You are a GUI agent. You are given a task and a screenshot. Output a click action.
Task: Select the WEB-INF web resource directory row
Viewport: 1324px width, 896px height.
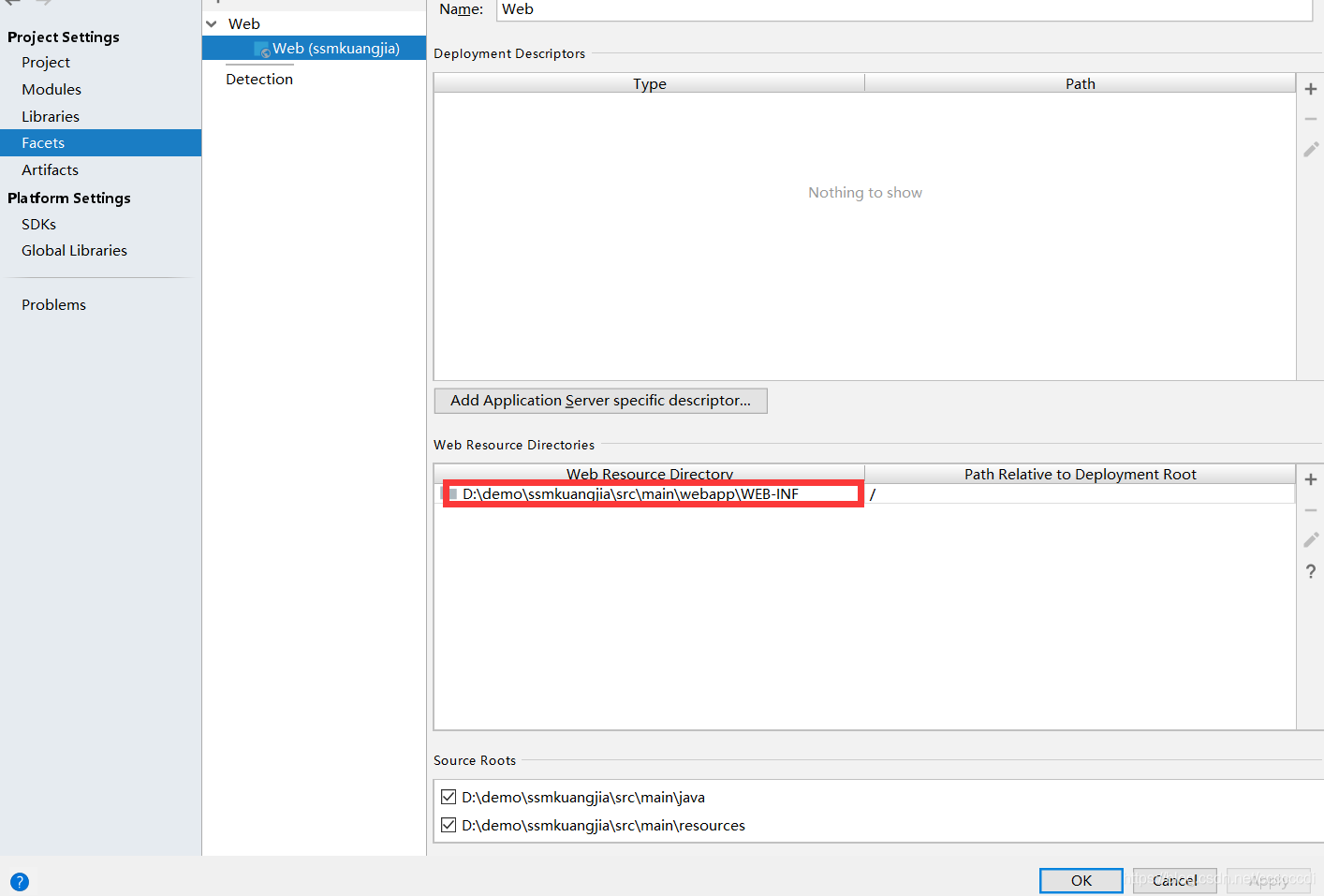coord(649,494)
